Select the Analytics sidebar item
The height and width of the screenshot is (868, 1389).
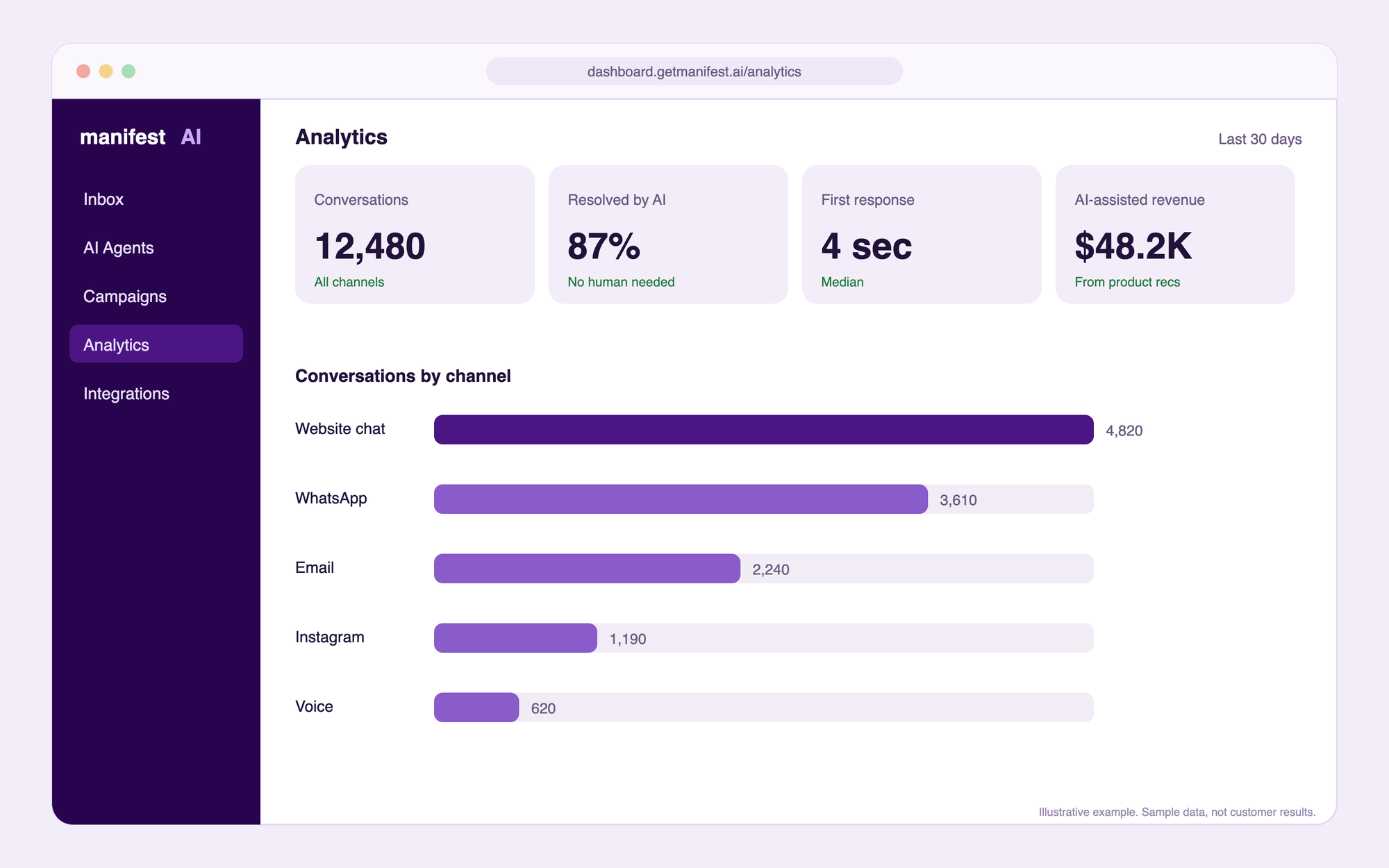[x=156, y=344]
